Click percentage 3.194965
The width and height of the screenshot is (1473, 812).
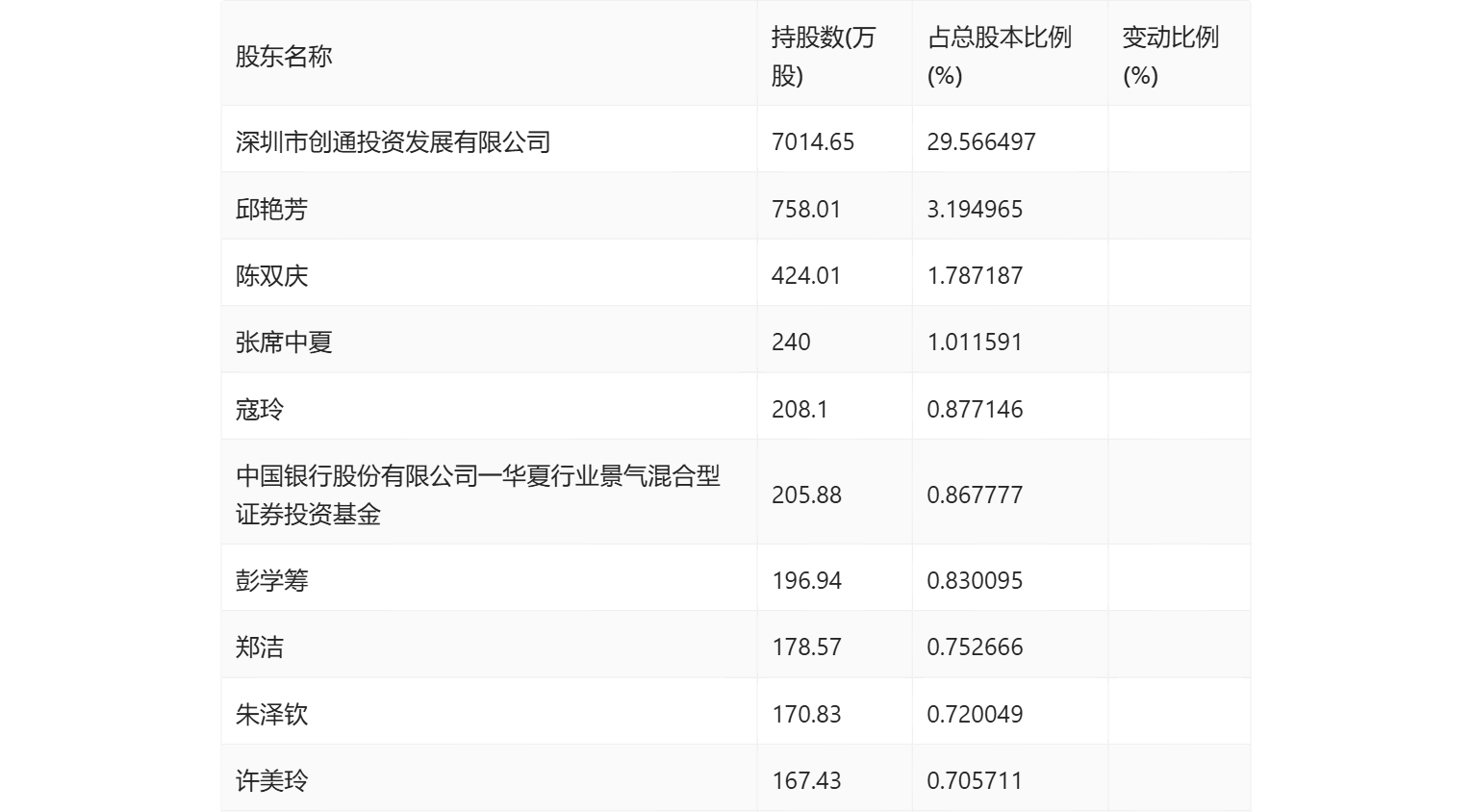click(x=975, y=210)
